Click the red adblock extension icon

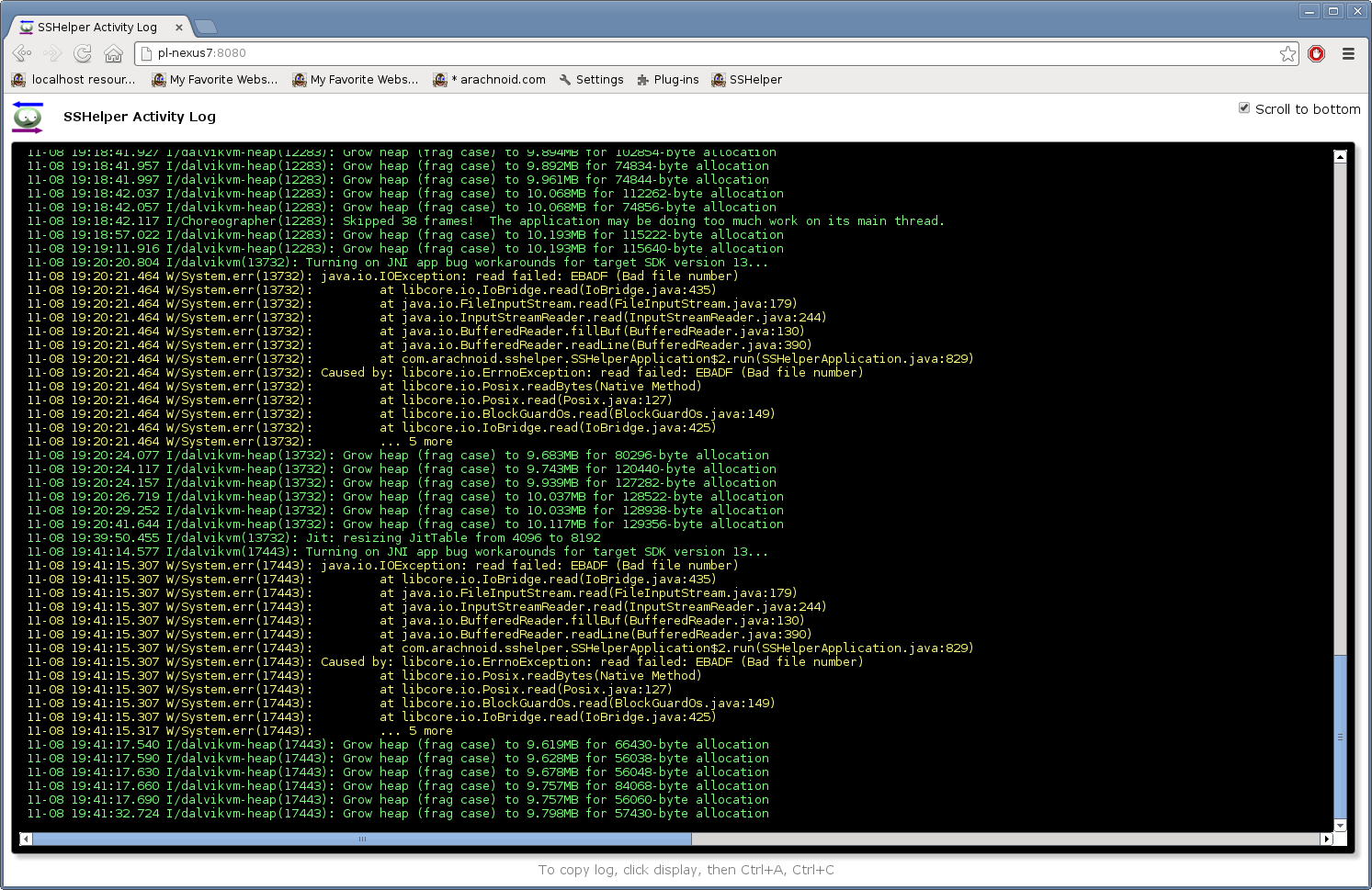[x=1316, y=53]
